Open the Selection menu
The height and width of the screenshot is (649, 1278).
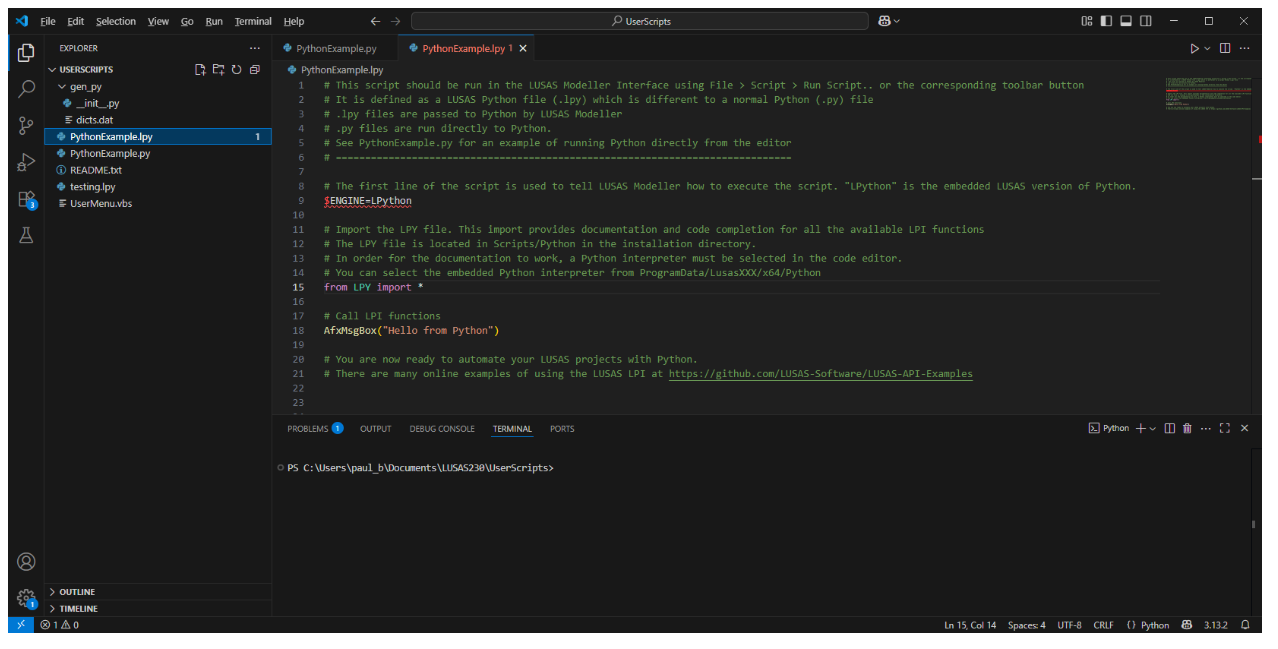[x=116, y=21]
